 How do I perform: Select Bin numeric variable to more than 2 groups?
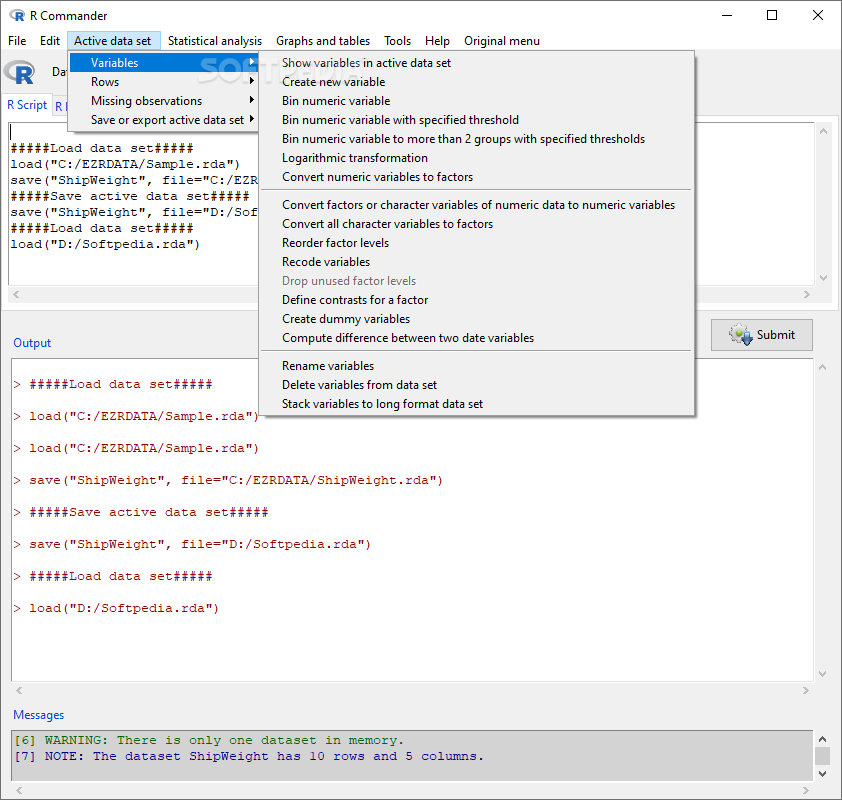tap(477, 139)
